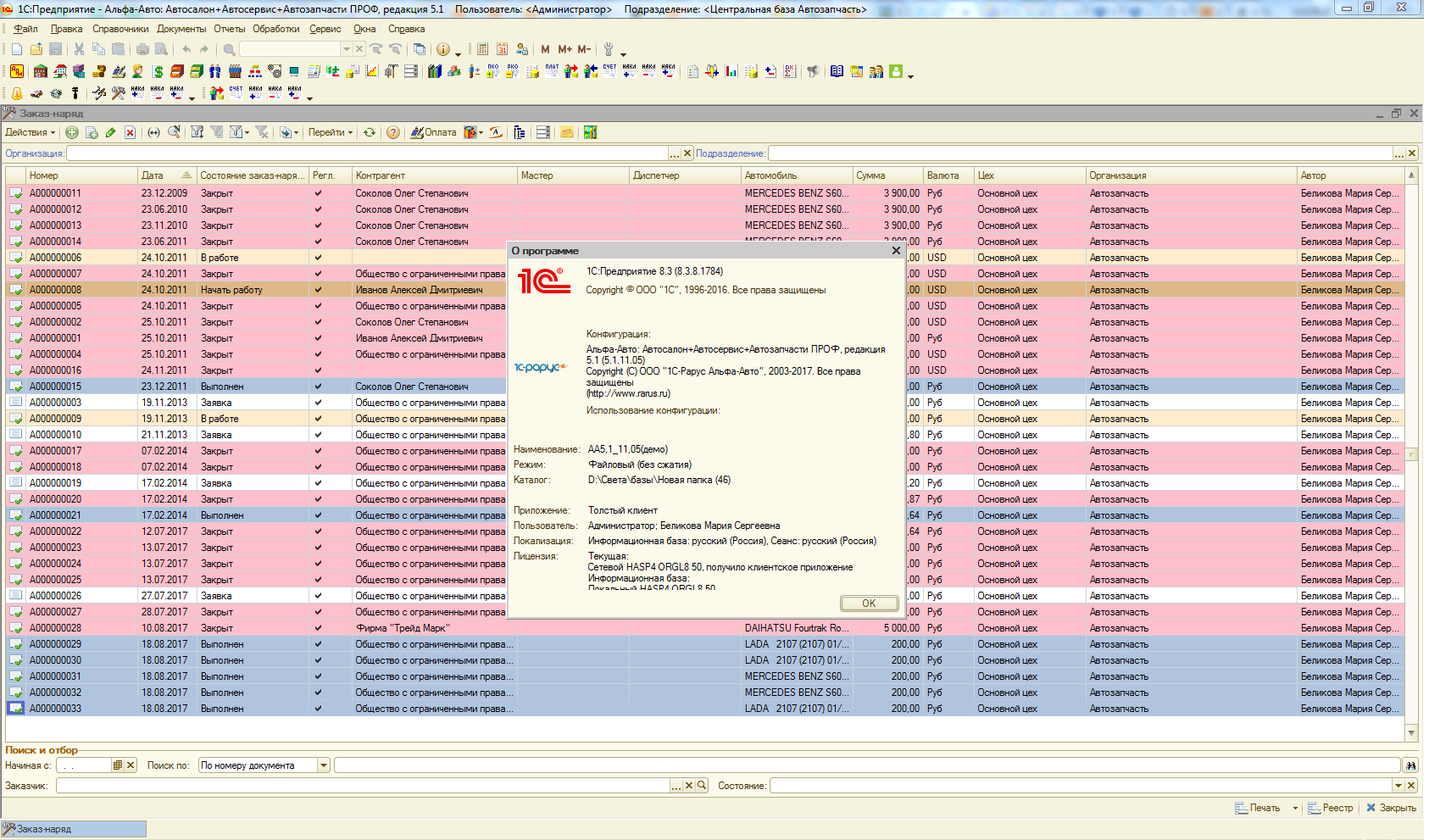
Task: Click the green dollar sign icon
Action: tap(158, 71)
